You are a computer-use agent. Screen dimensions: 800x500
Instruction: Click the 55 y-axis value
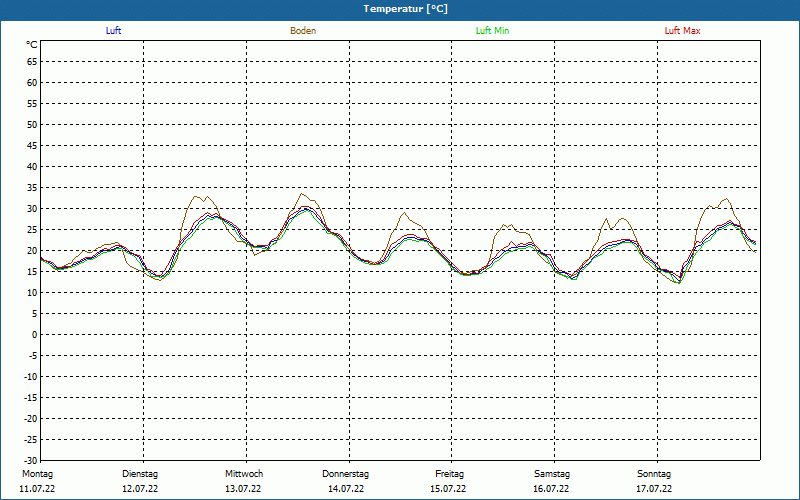point(32,104)
